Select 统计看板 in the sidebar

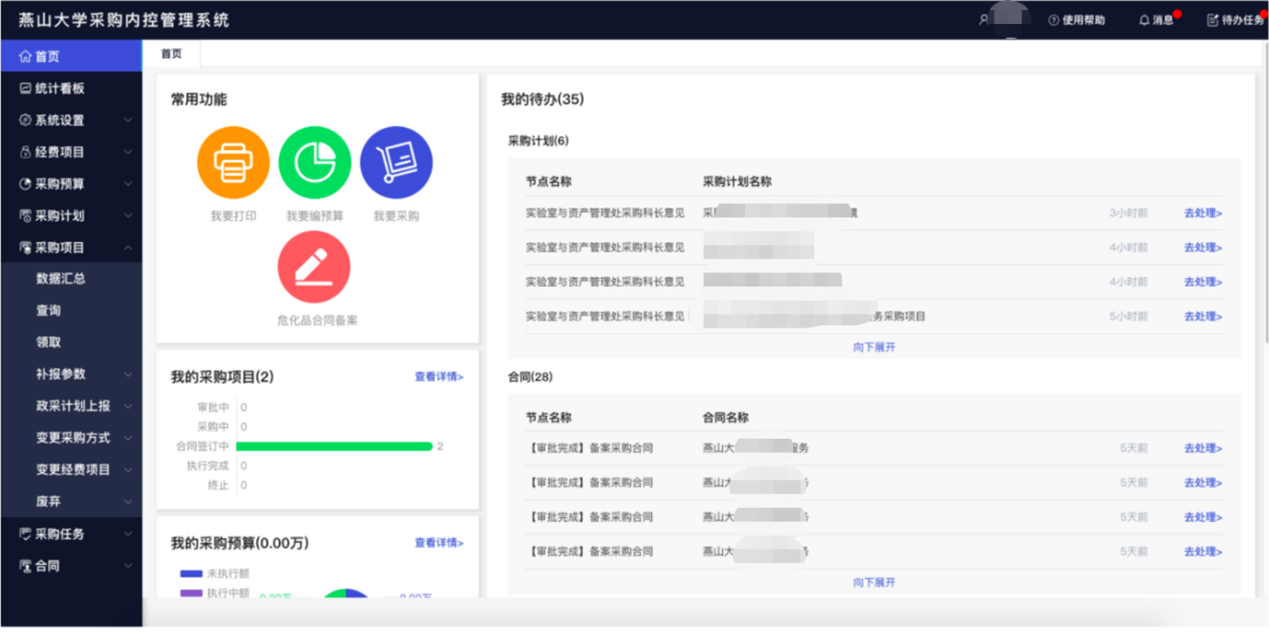[x=60, y=88]
